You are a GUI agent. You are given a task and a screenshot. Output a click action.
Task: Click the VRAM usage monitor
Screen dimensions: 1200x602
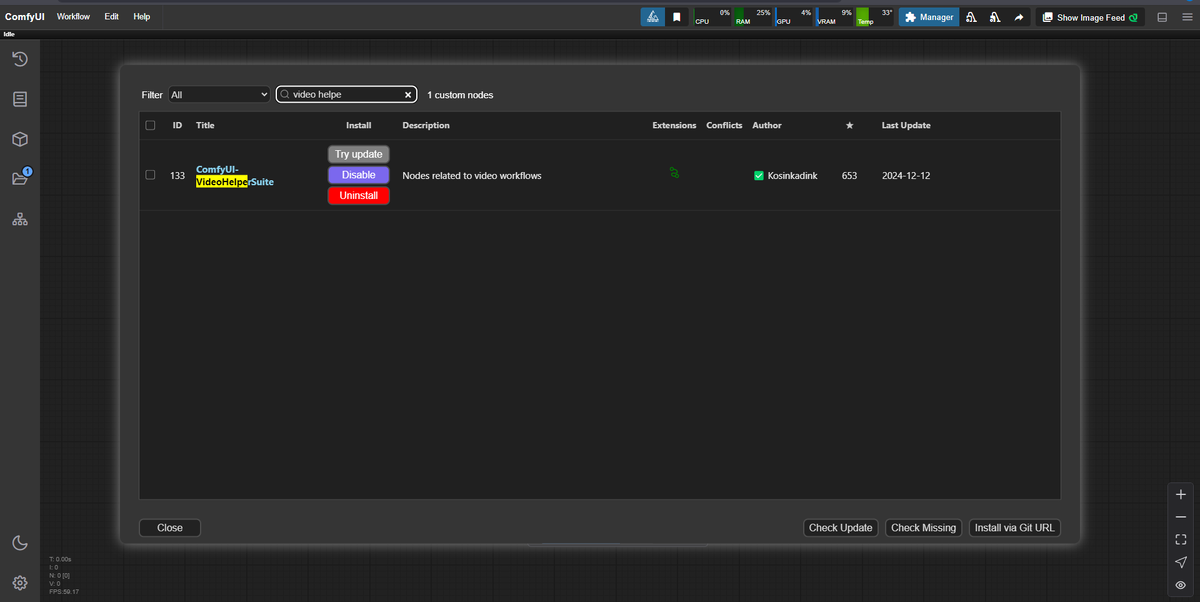click(835, 17)
